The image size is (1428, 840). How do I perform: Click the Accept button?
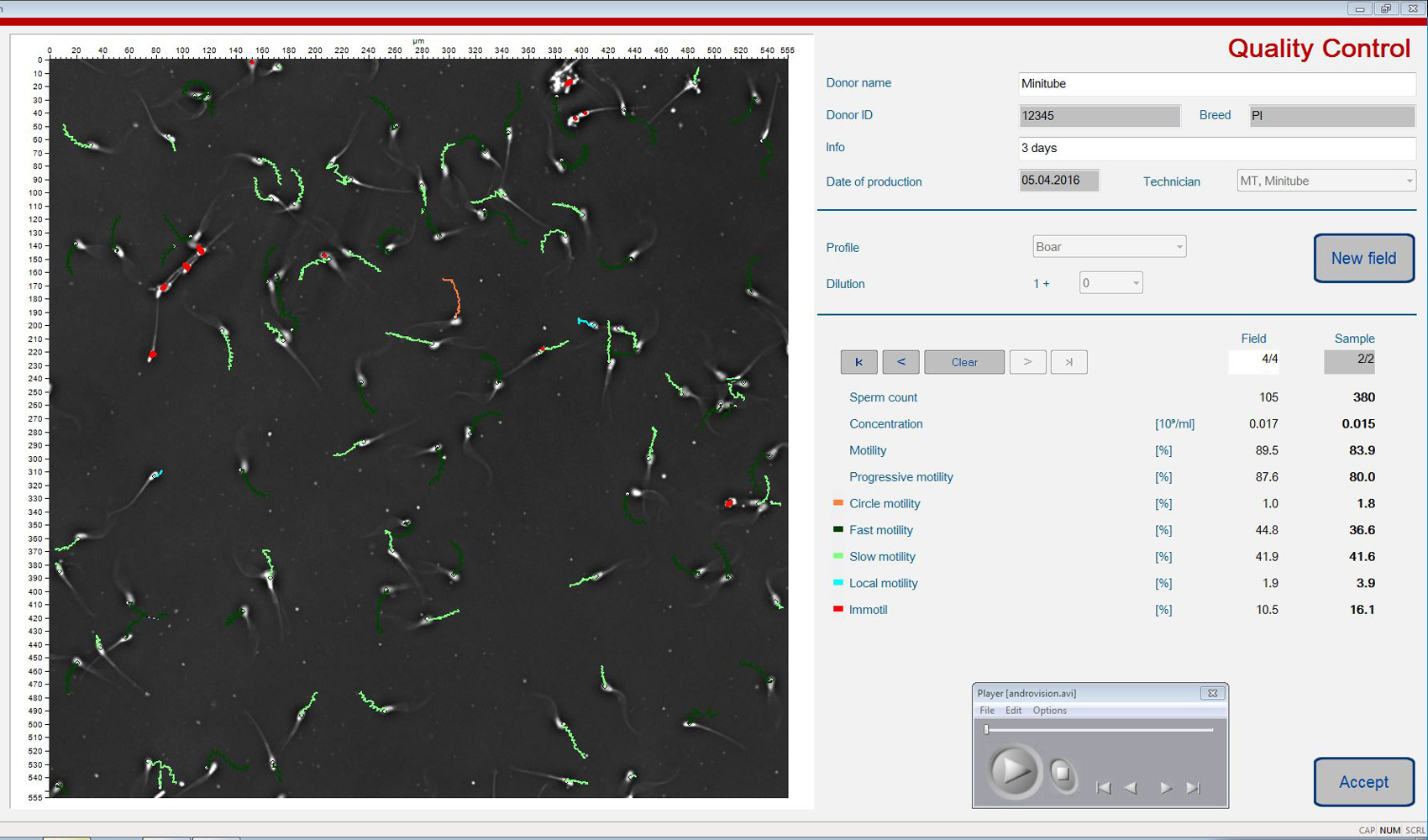click(x=1363, y=782)
